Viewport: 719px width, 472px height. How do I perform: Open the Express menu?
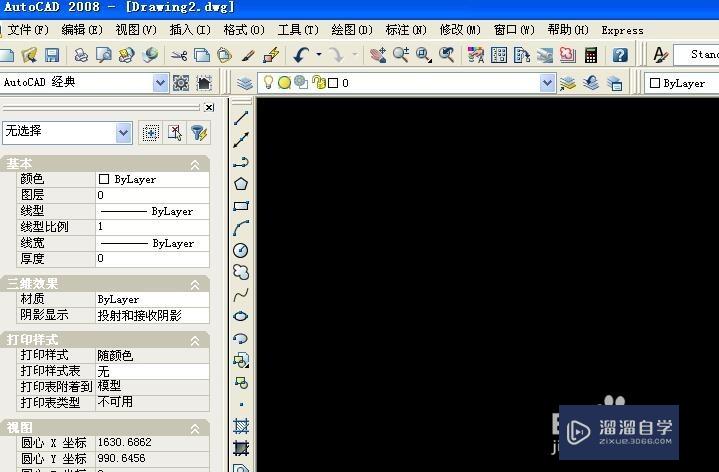click(622, 30)
